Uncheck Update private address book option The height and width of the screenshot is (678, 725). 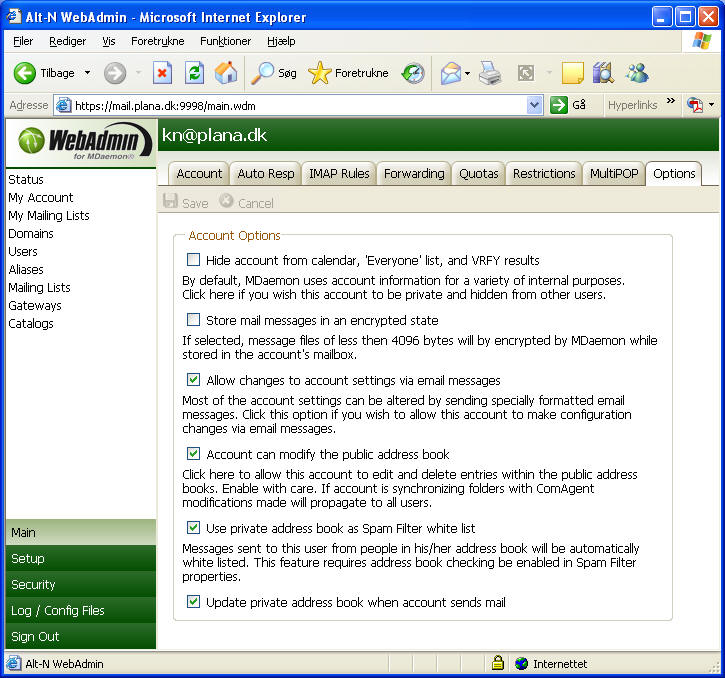pos(194,602)
